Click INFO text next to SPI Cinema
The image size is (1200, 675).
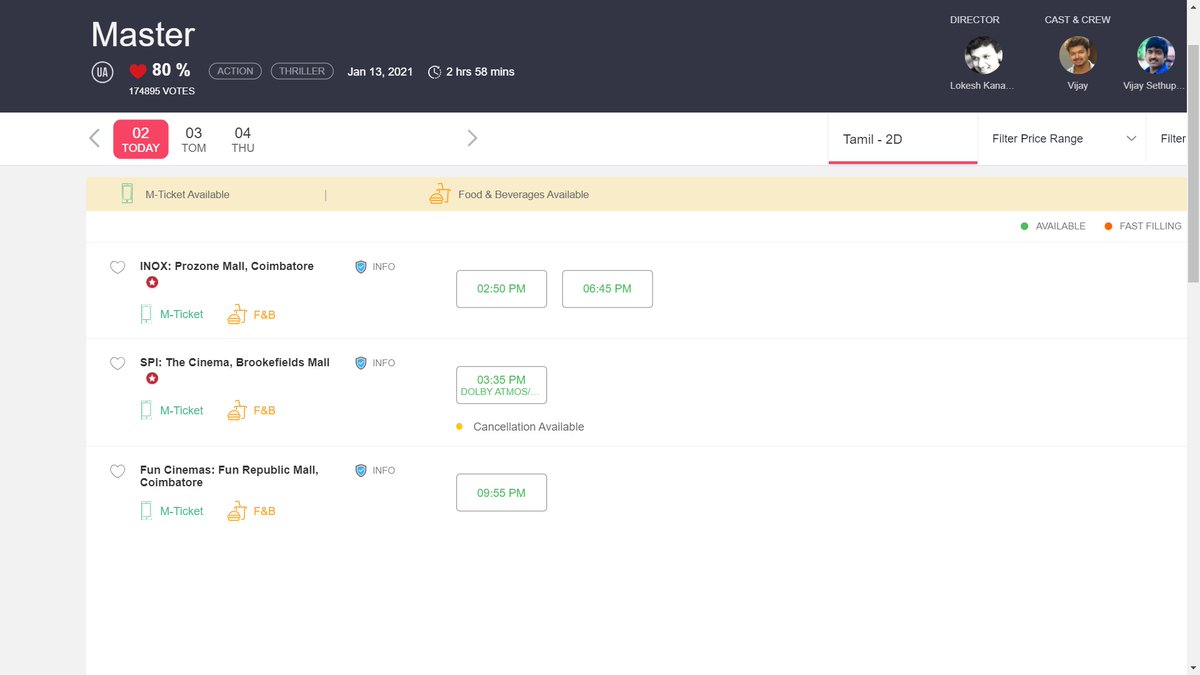pyautogui.click(x=384, y=363)
